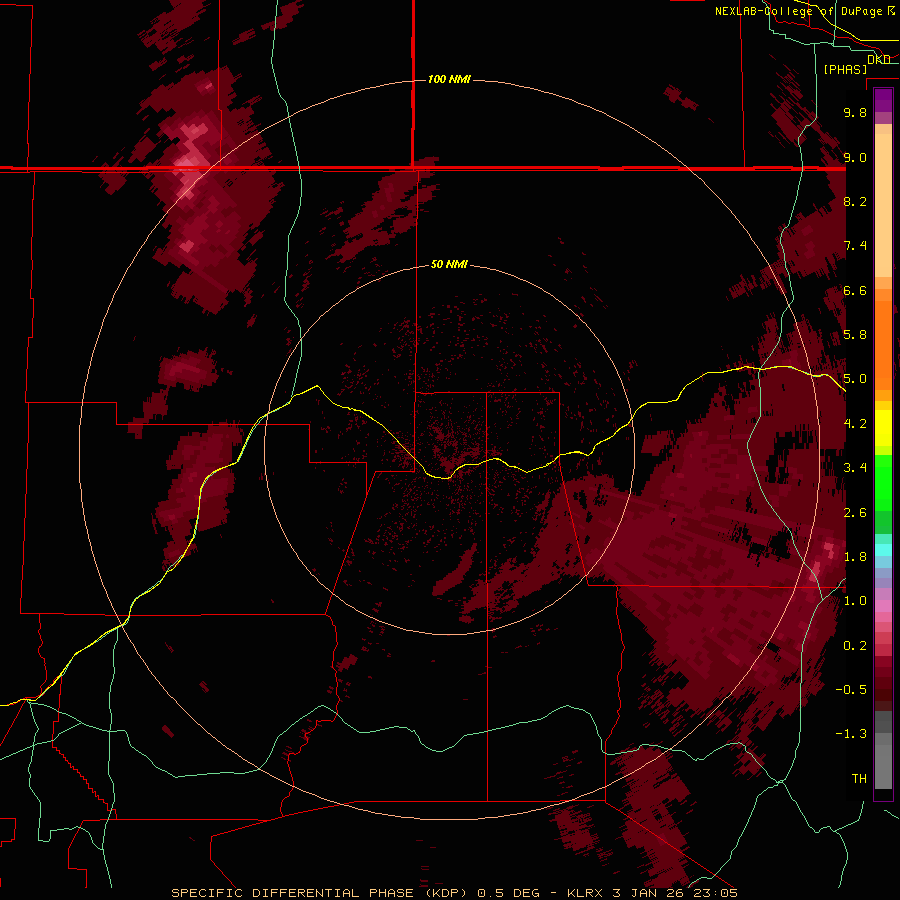The height and width of the screenshot is (900, 900).
Task: Click the 5.8 value on the color scale
Action: [855, 335]
